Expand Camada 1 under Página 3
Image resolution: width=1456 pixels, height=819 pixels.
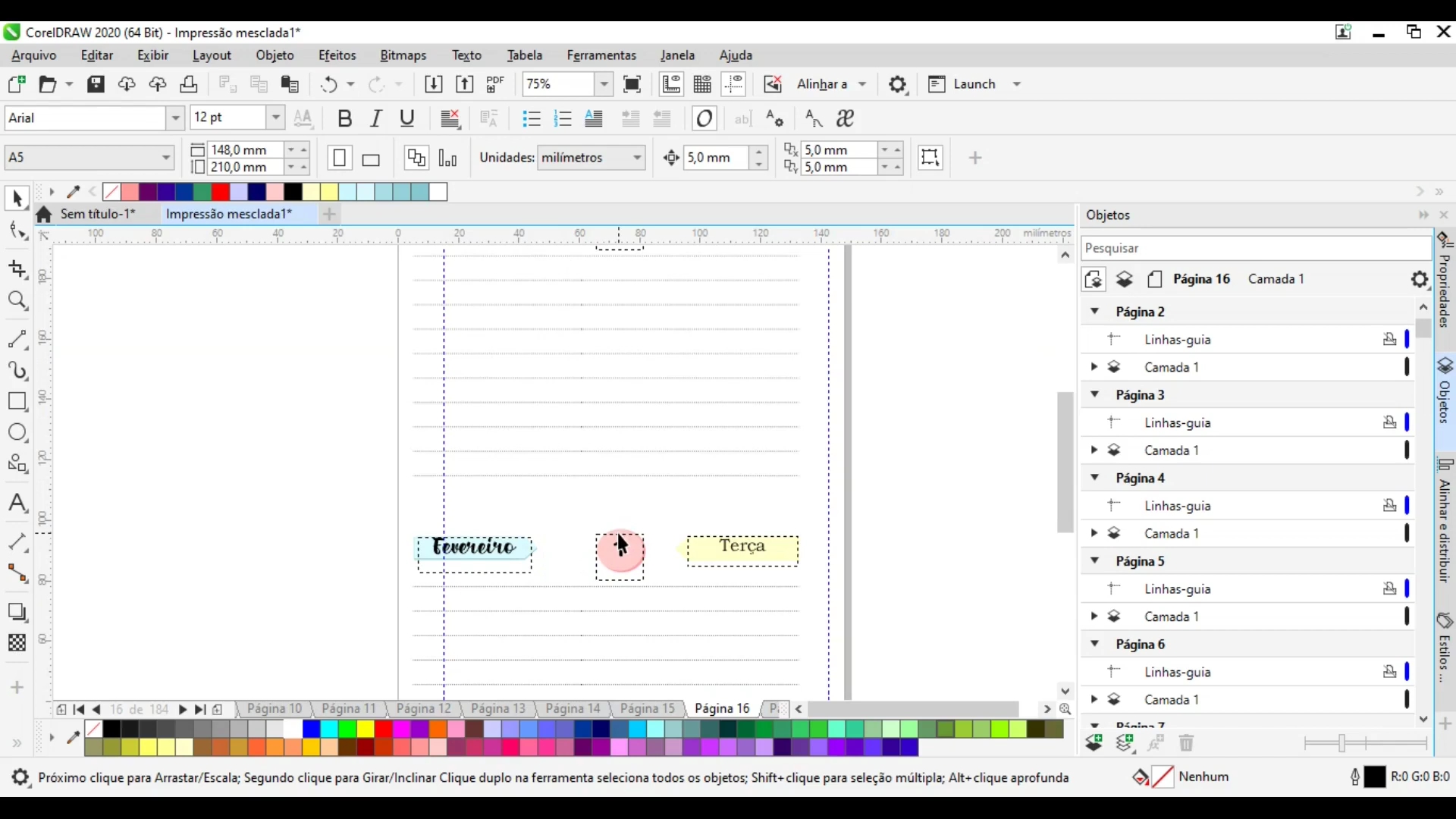tap(1094, 450)
